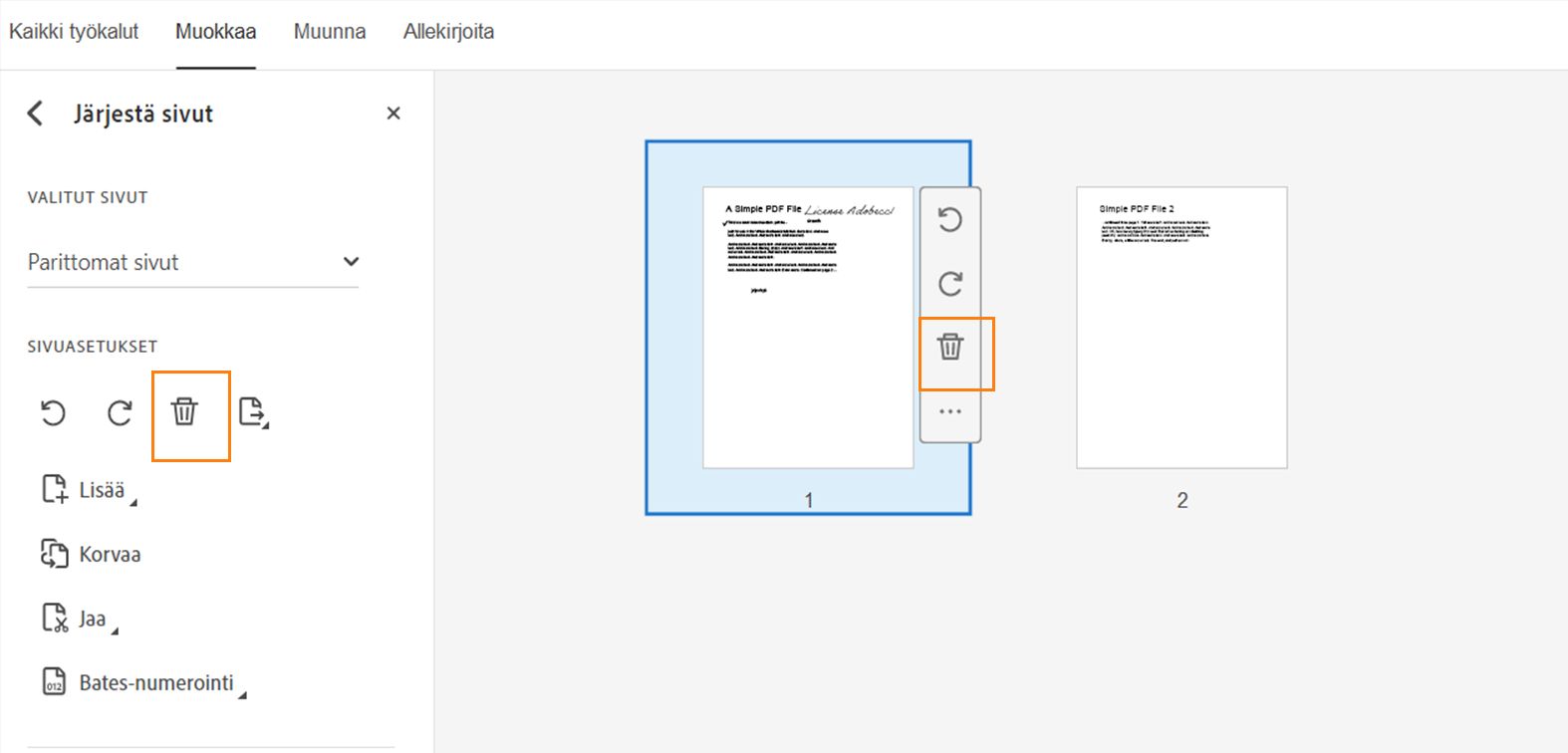The image size is (1568, 753).
Task: Delete page 1 from thumbnail toolbar
Action: 950,347
